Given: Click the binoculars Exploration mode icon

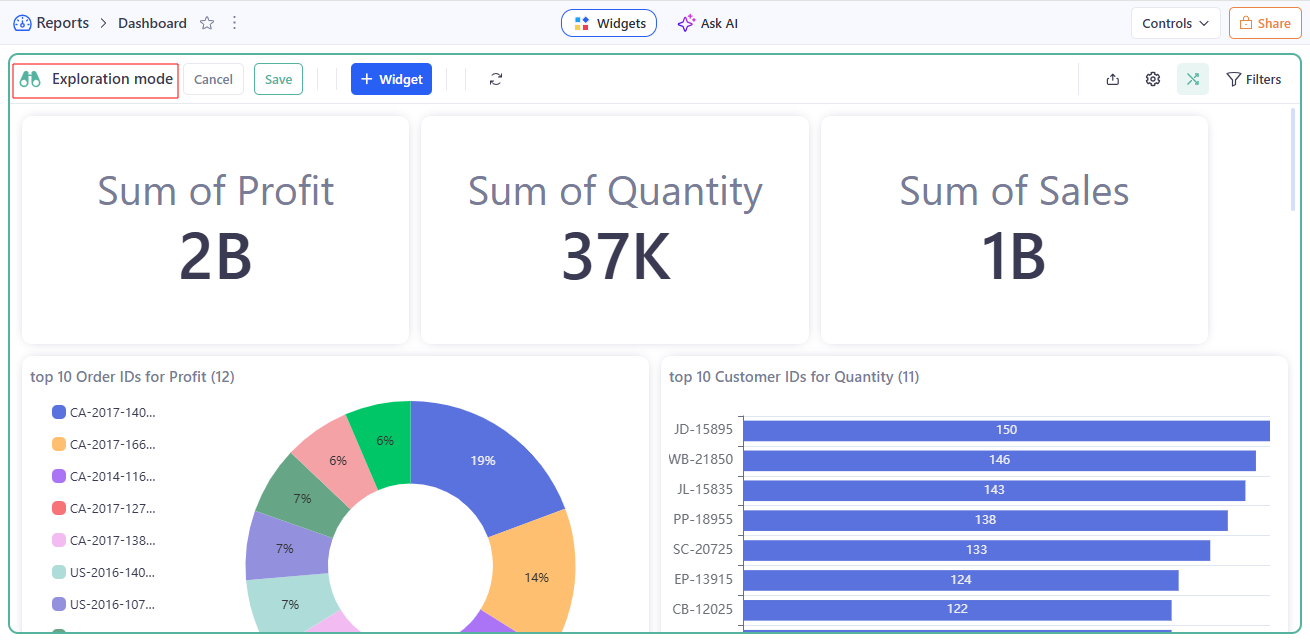Looking at the screenshot, I should click(x=30, y=79).
